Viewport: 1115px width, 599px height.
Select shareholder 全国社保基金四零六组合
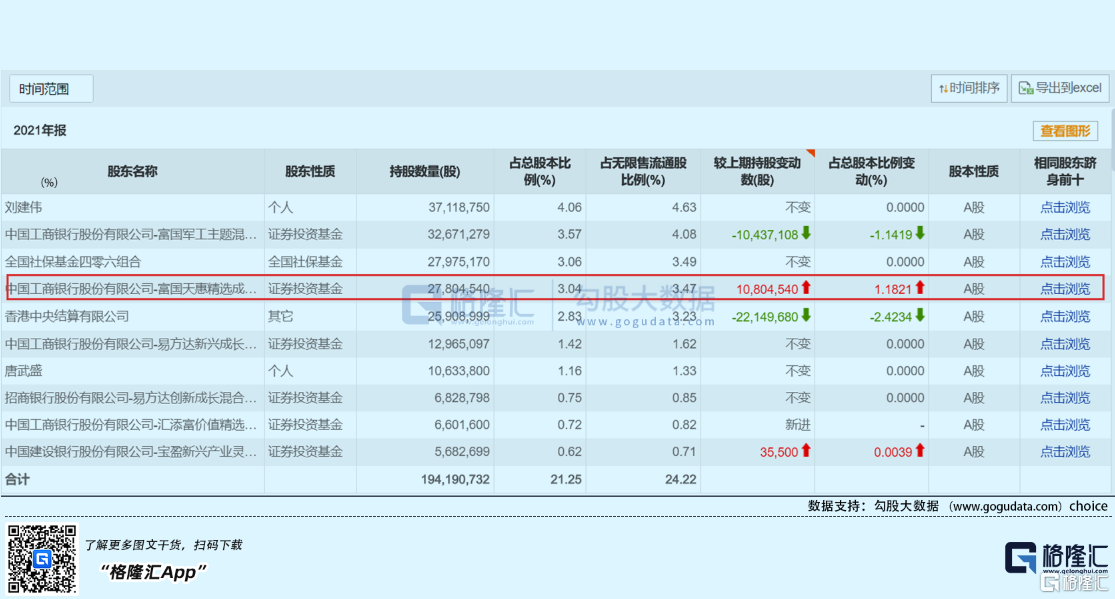tap(73, 262)
